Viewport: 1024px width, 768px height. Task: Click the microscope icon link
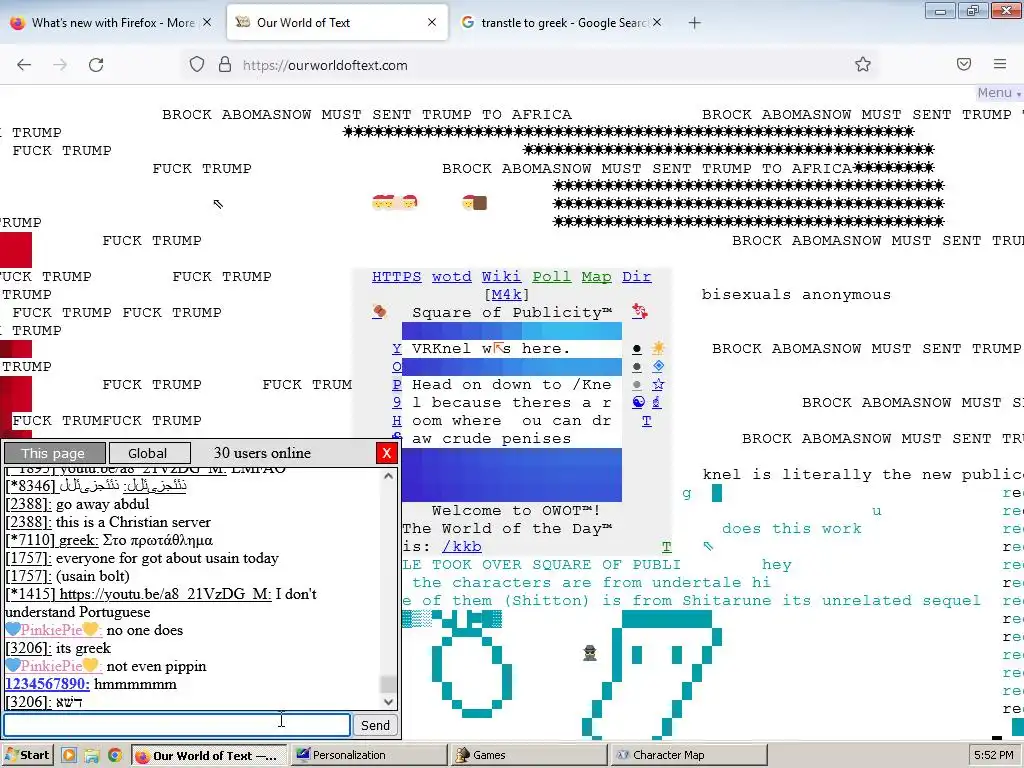657,402
